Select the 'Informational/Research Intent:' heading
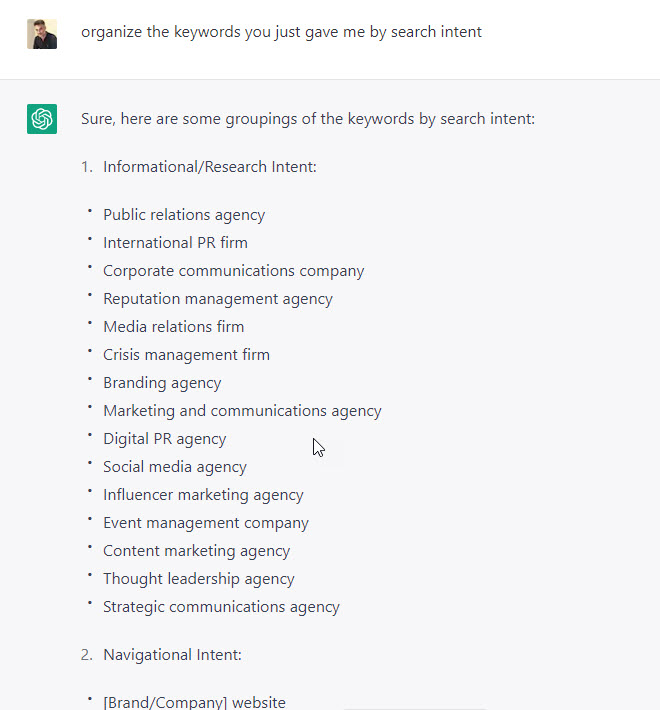This screenshot has height=710, width=660. (x=210, y=167)
